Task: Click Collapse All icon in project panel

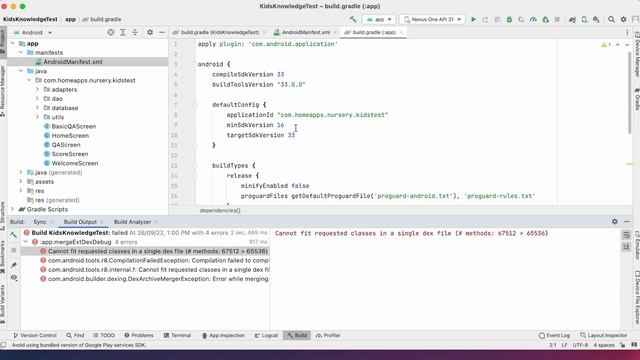Action: (135, 32)
